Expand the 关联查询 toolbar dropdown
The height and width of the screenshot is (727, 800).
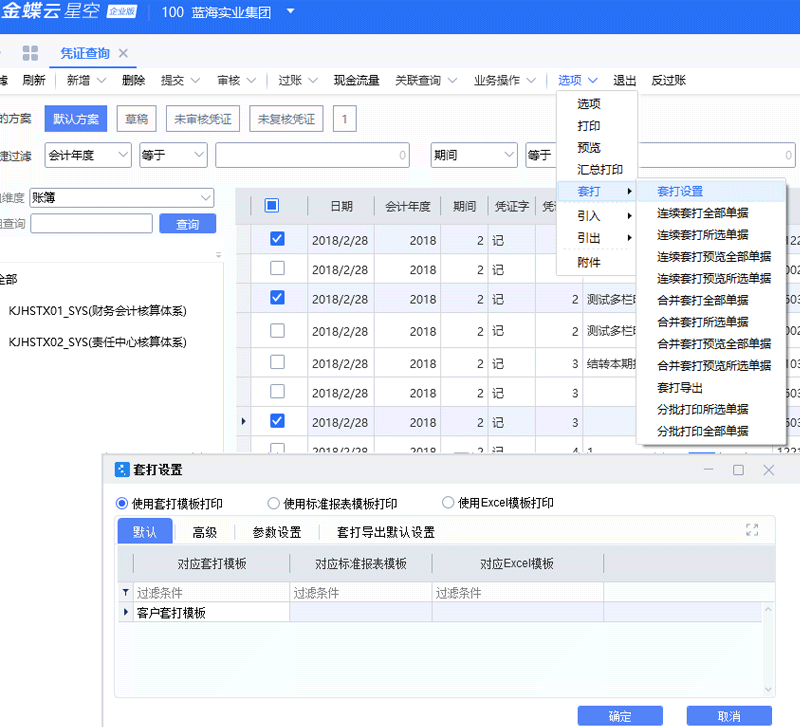pyautogui.click(x=453, y=81)
